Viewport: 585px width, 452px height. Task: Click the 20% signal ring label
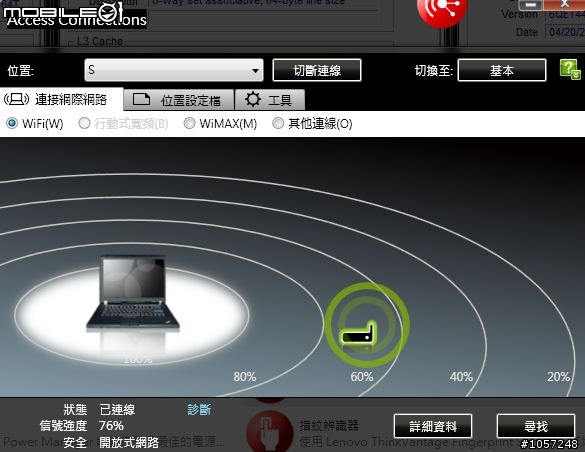(559, 377)
